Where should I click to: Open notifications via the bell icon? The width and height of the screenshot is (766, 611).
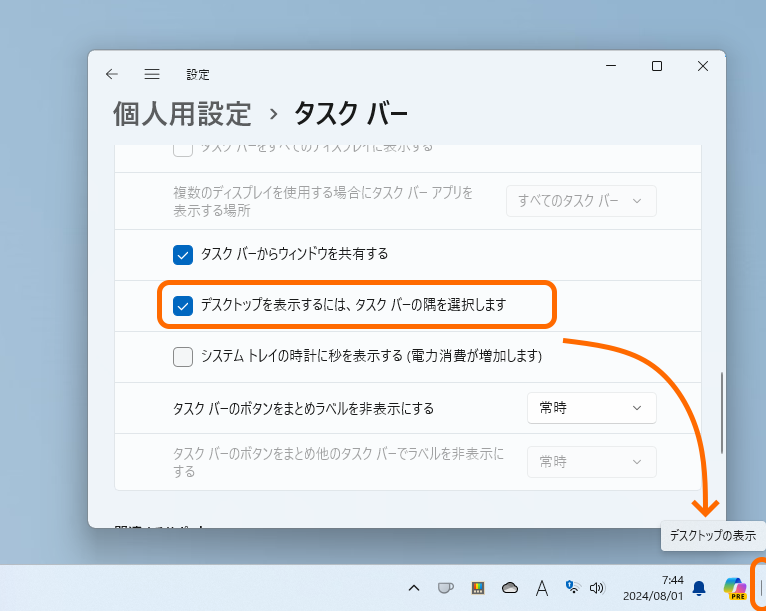(699, 588)
